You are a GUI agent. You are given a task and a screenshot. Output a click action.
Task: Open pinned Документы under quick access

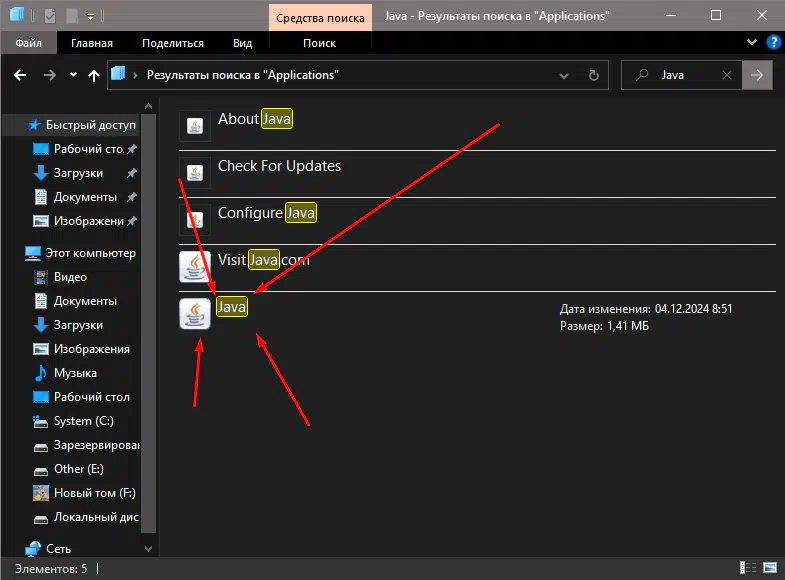point(85,197)
